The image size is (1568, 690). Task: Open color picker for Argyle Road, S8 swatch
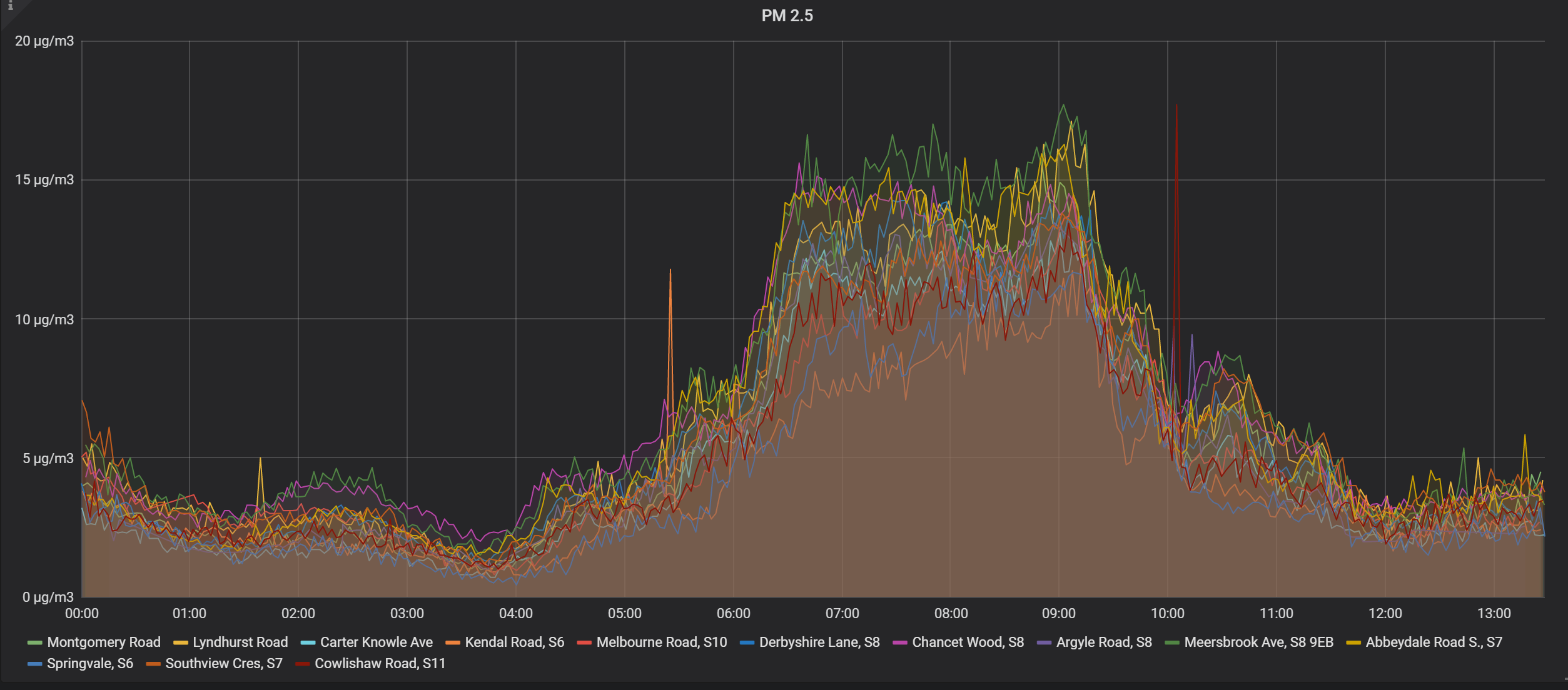(x=1044, y=642)
